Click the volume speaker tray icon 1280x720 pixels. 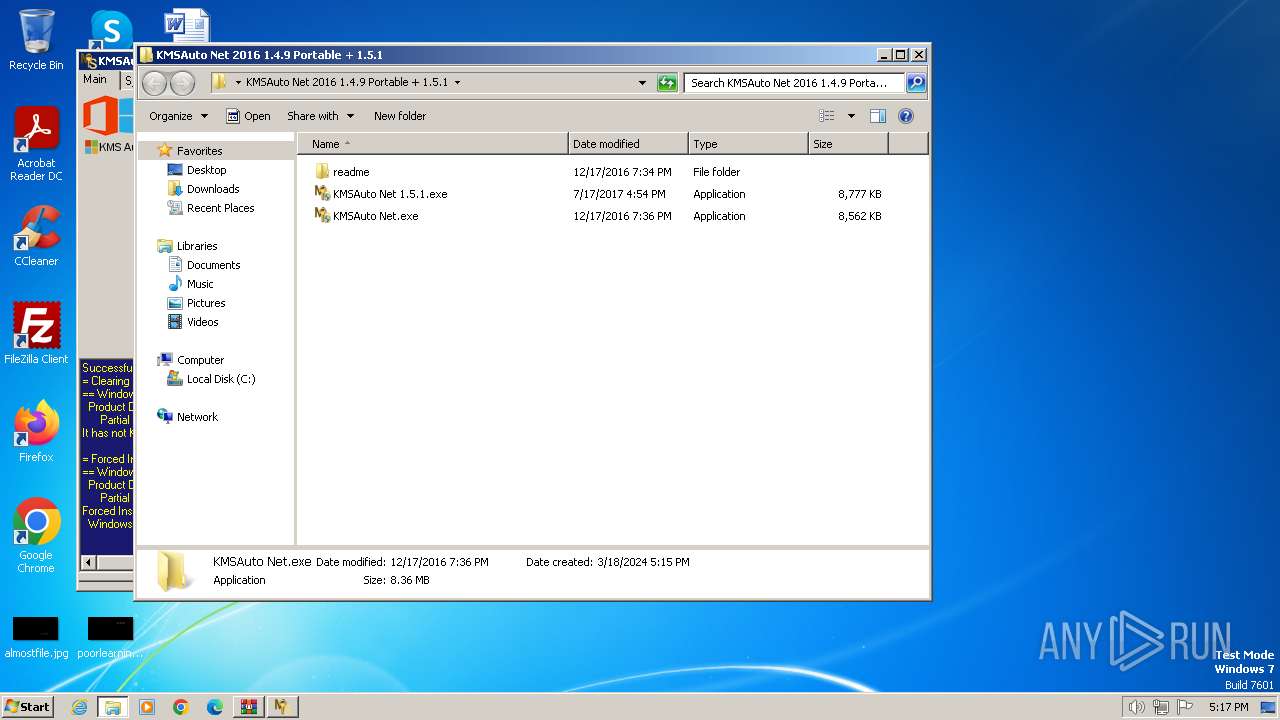coord(1136,707)
